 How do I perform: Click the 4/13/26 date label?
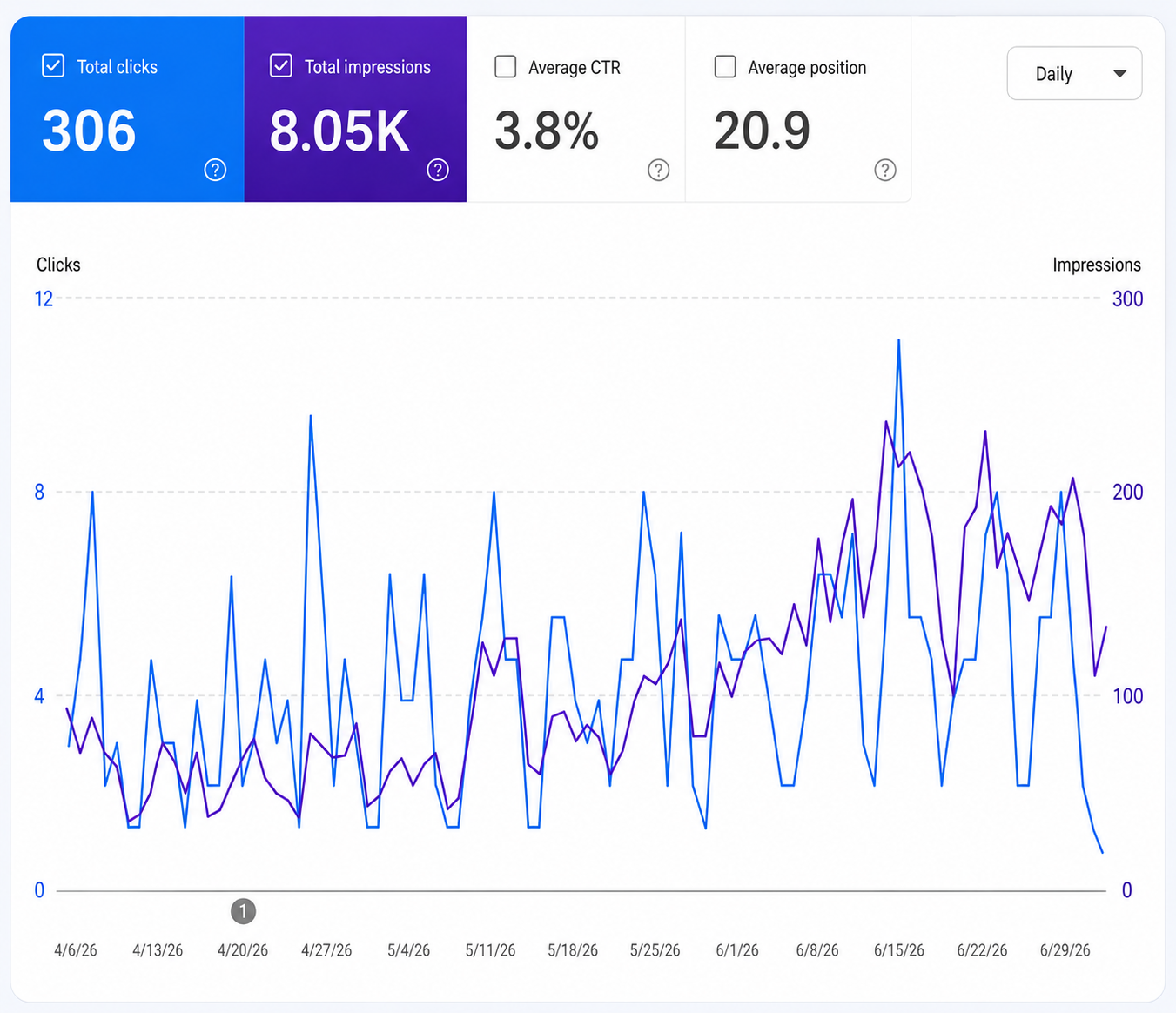coord(158,950)
